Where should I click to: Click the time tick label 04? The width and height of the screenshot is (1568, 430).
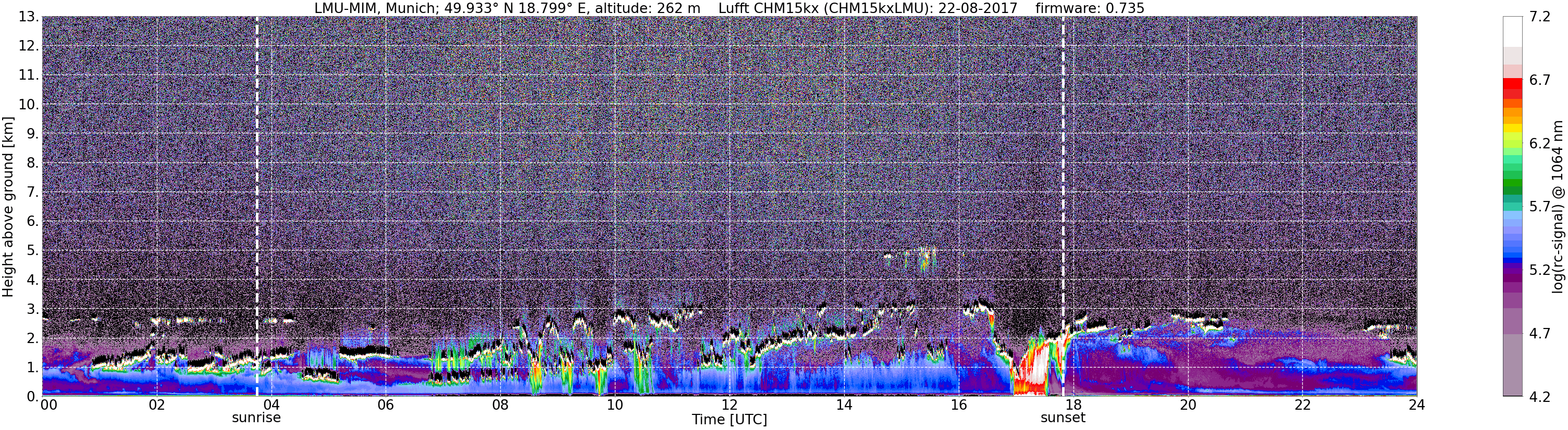tap(271, 405)
